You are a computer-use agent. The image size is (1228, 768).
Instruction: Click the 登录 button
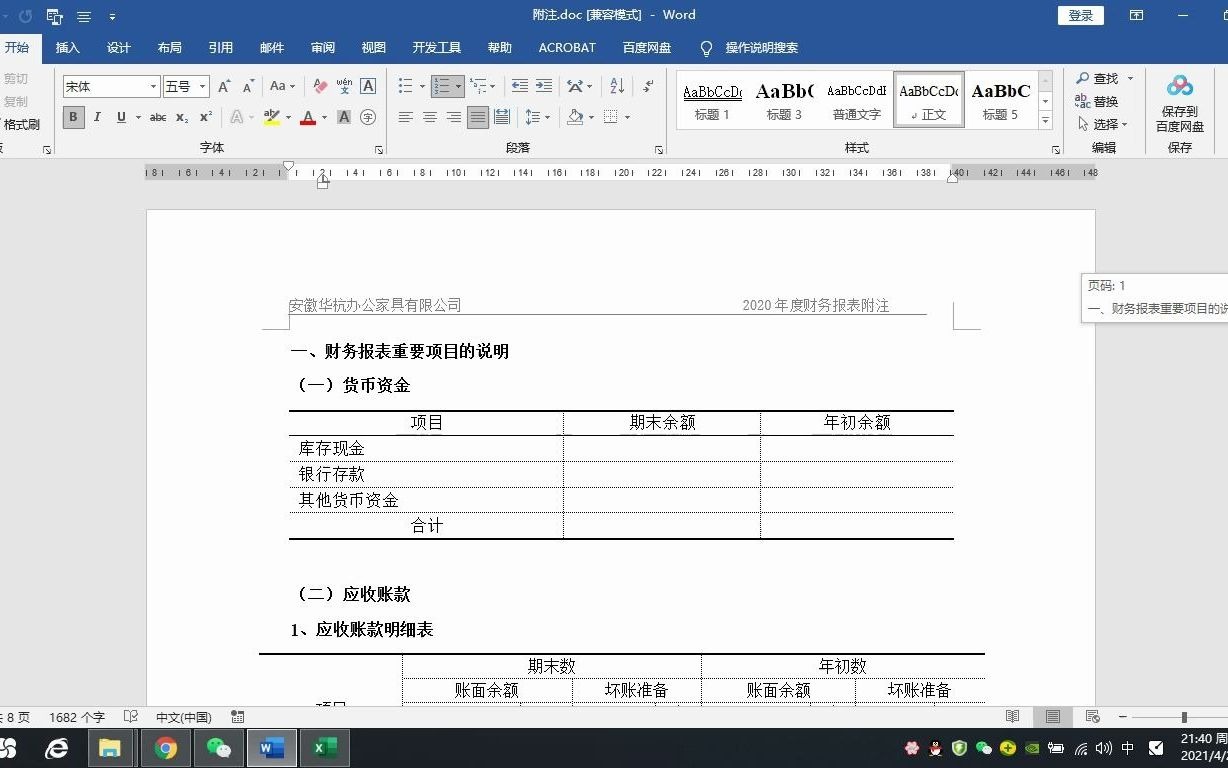[1080, 15]
